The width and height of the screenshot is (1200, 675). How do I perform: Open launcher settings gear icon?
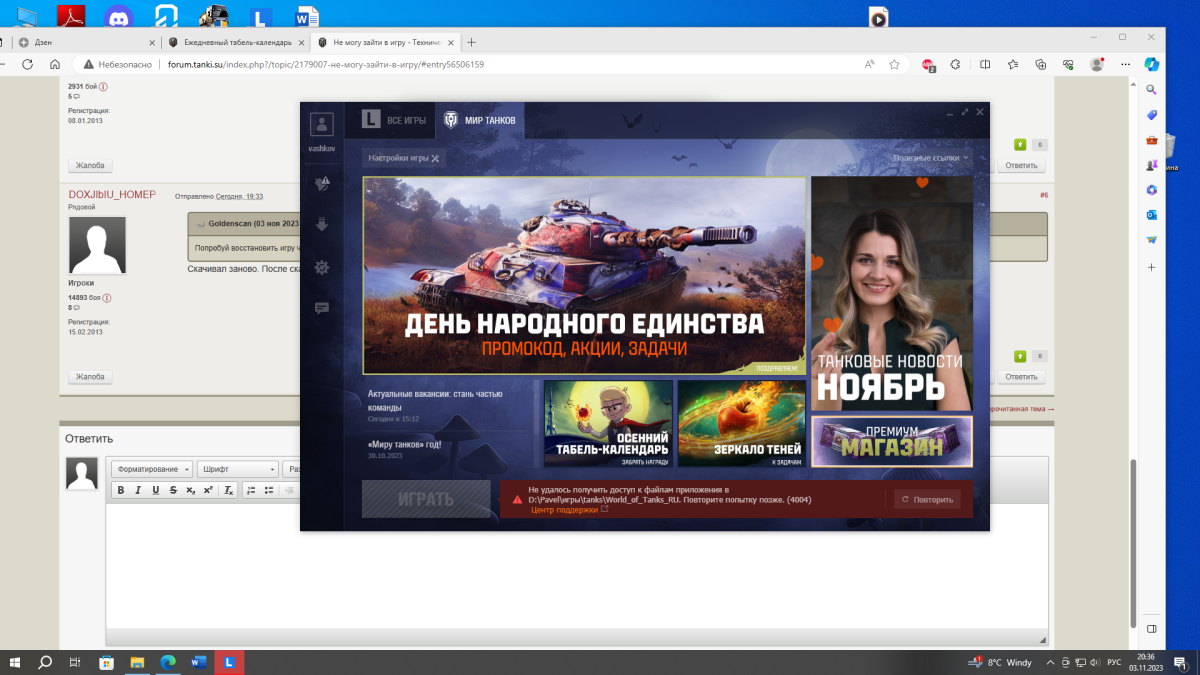[322, 267]
